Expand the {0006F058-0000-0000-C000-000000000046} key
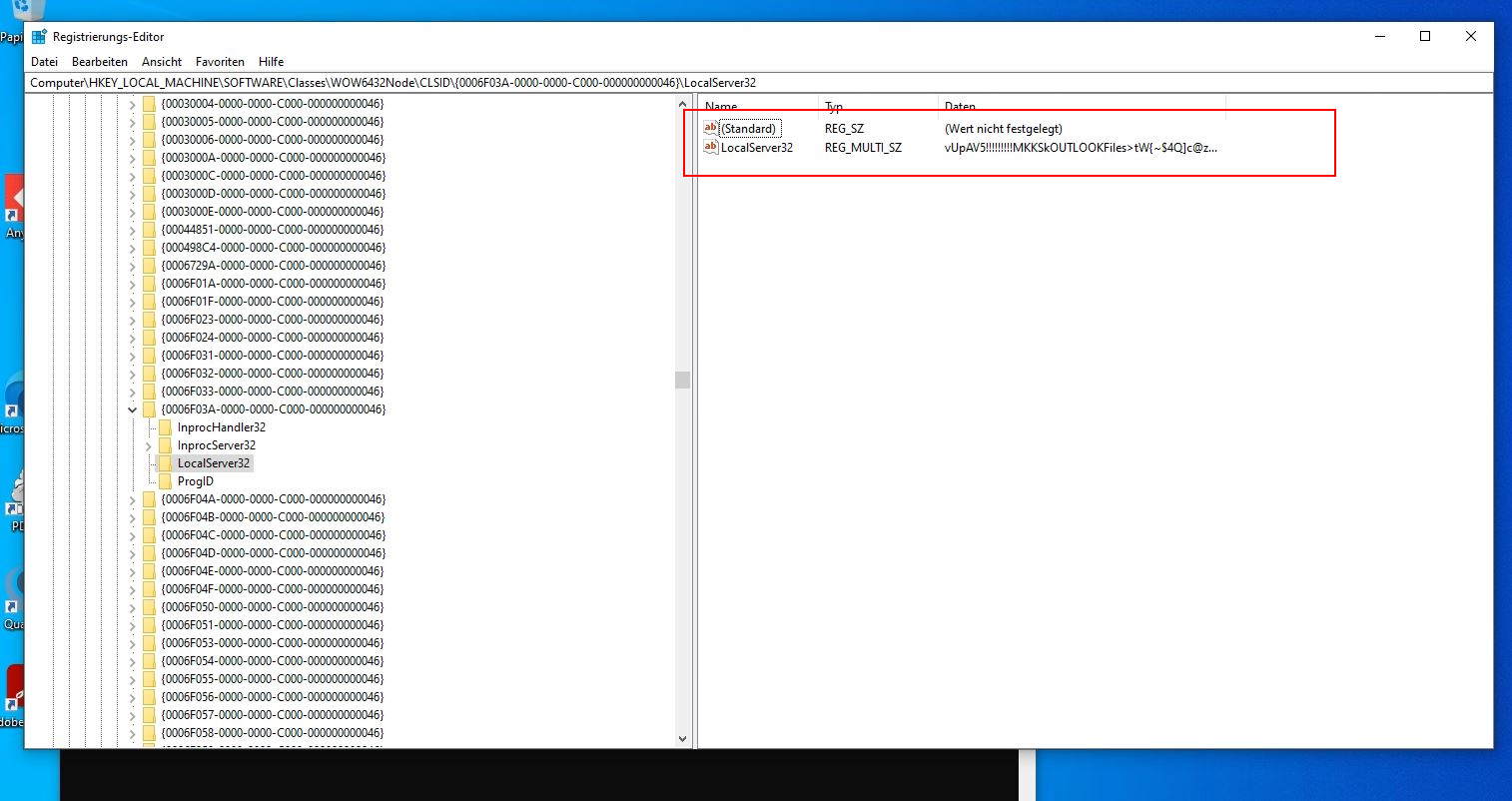 pyautogui.click(x=132, y=733)
